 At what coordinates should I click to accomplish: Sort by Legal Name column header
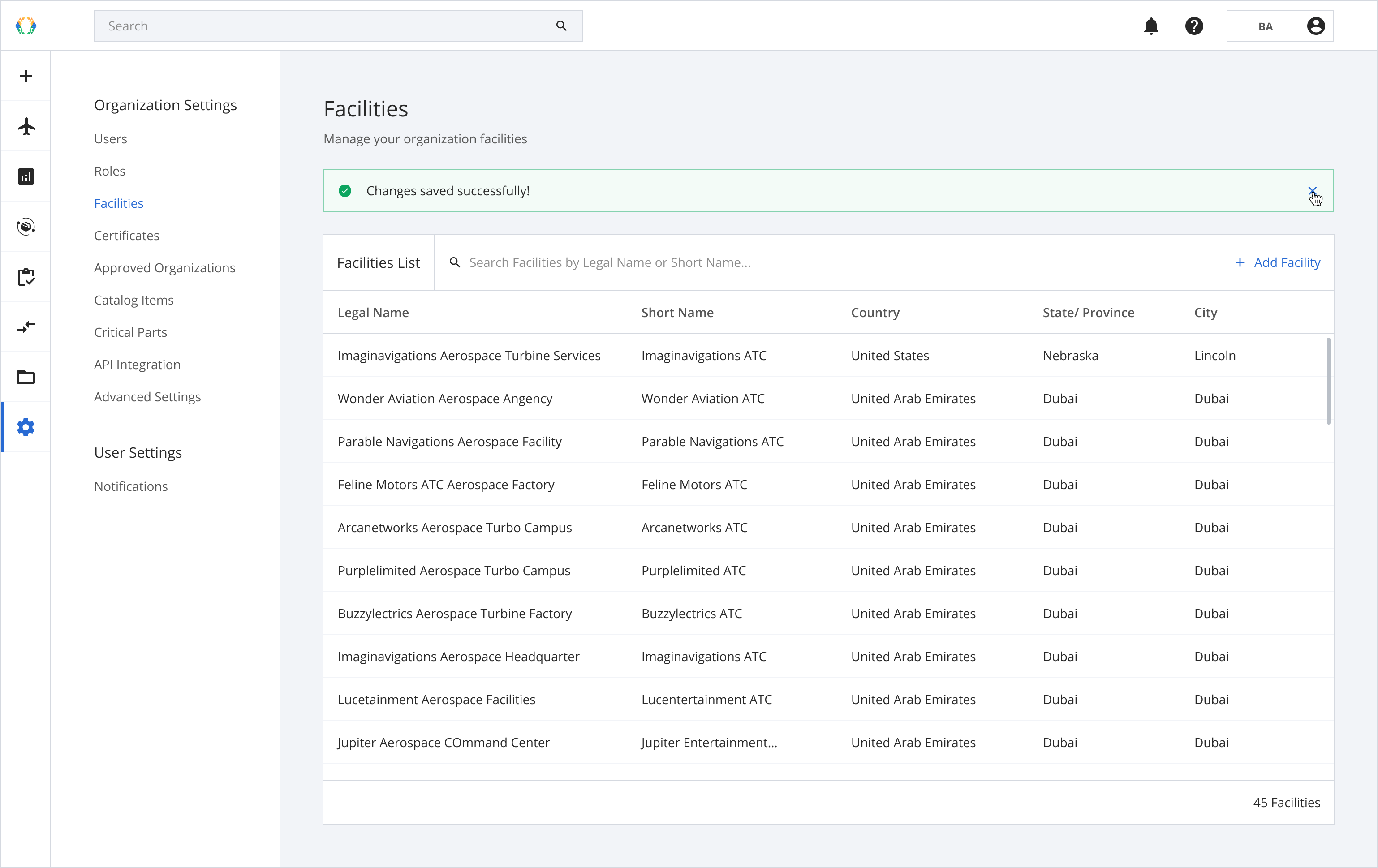click(x=373, y=313)
